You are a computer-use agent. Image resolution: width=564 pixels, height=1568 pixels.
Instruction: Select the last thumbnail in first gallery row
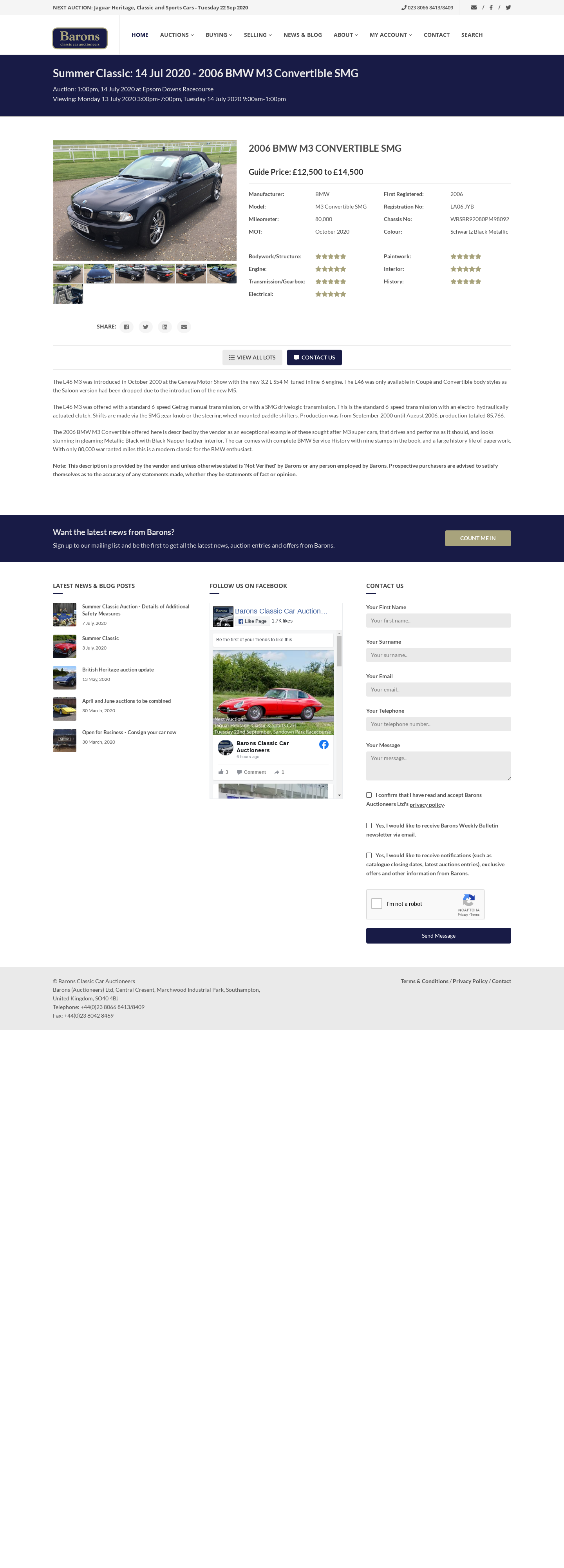[221, 273]
